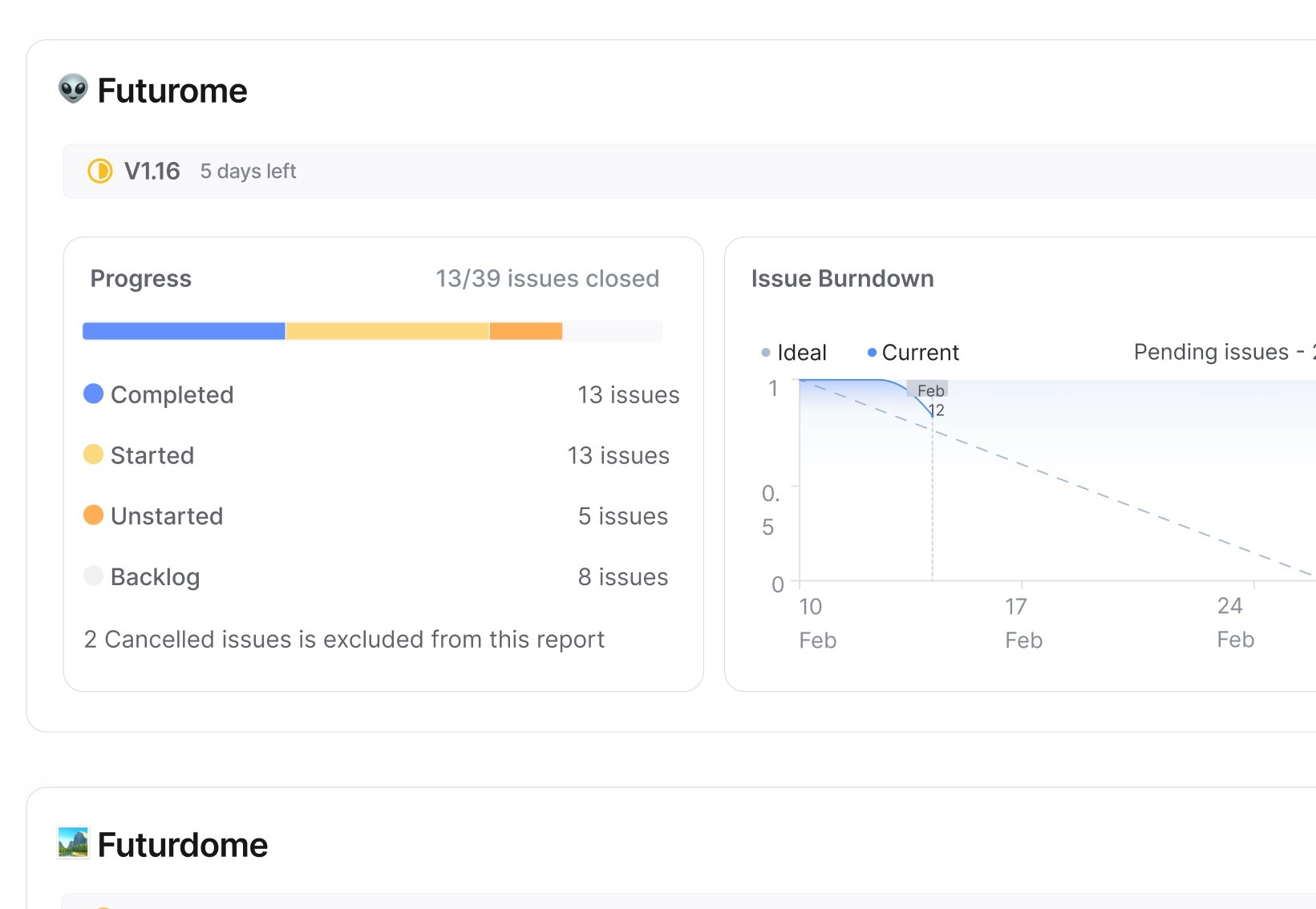Click the Feb 12 marker on burndown chart

tap(930, 398)
